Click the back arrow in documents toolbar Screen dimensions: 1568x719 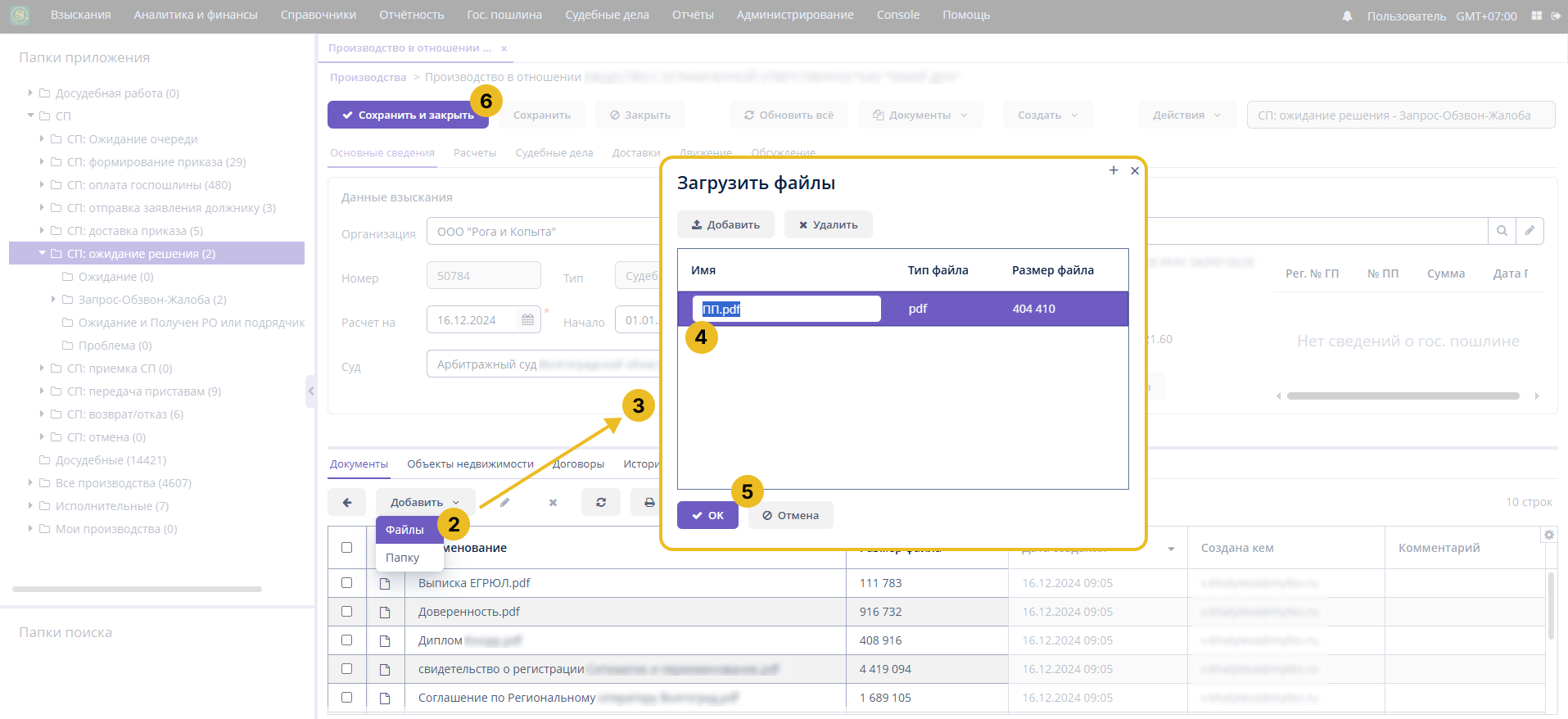(347, 502)
